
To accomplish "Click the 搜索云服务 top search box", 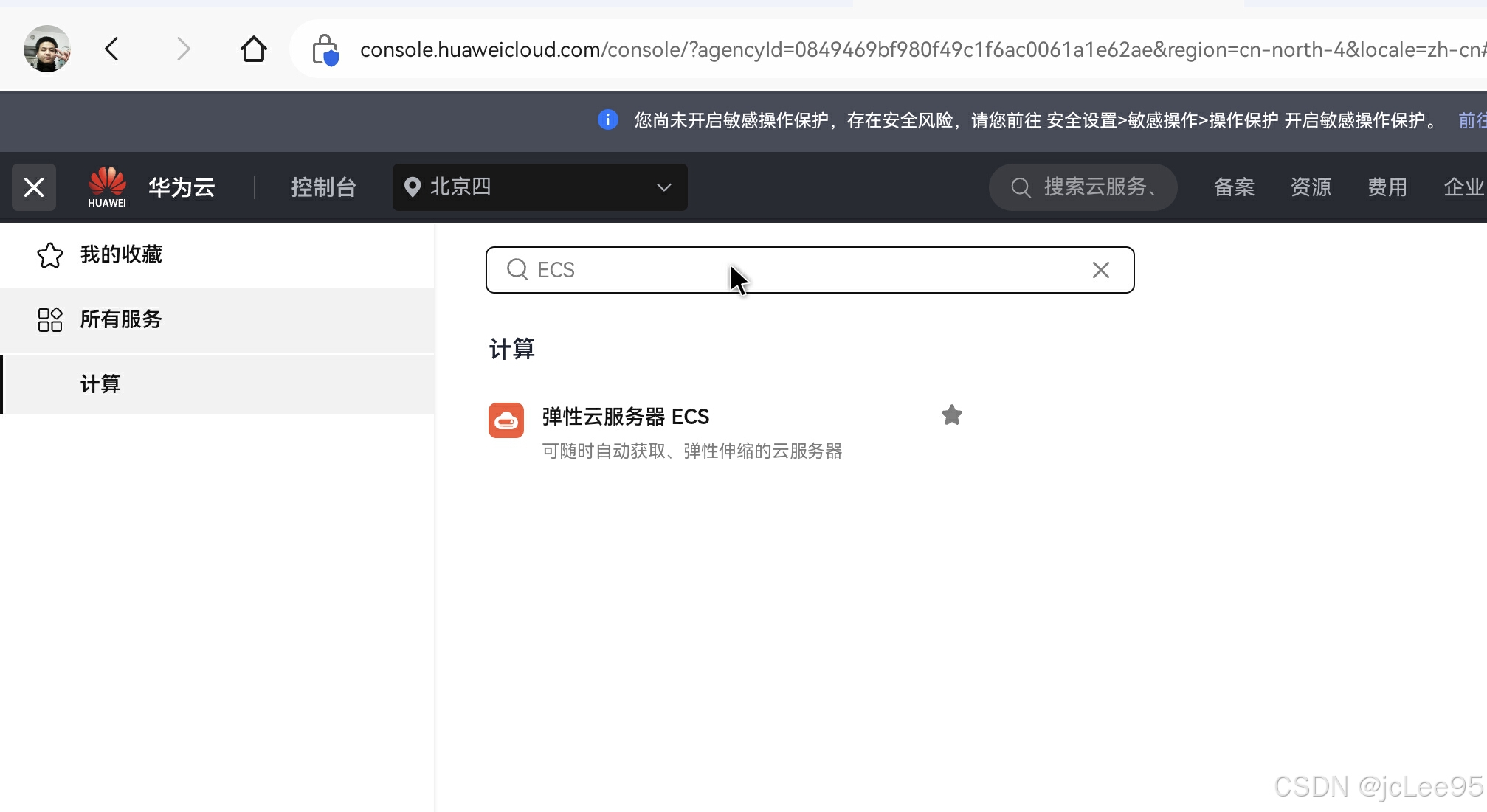I will 1083,187.
